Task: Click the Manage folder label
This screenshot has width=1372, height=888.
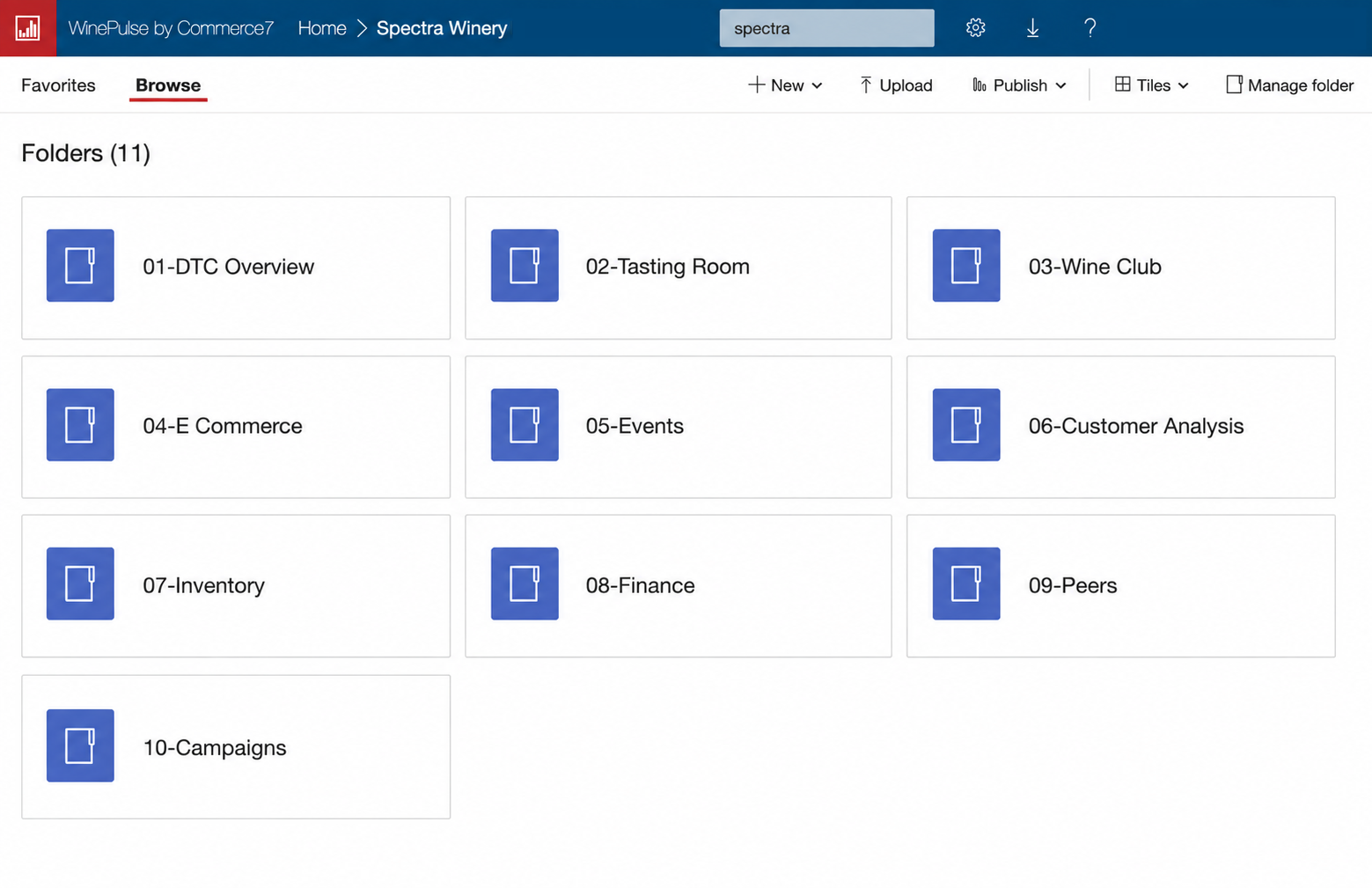Action: 1301,85
